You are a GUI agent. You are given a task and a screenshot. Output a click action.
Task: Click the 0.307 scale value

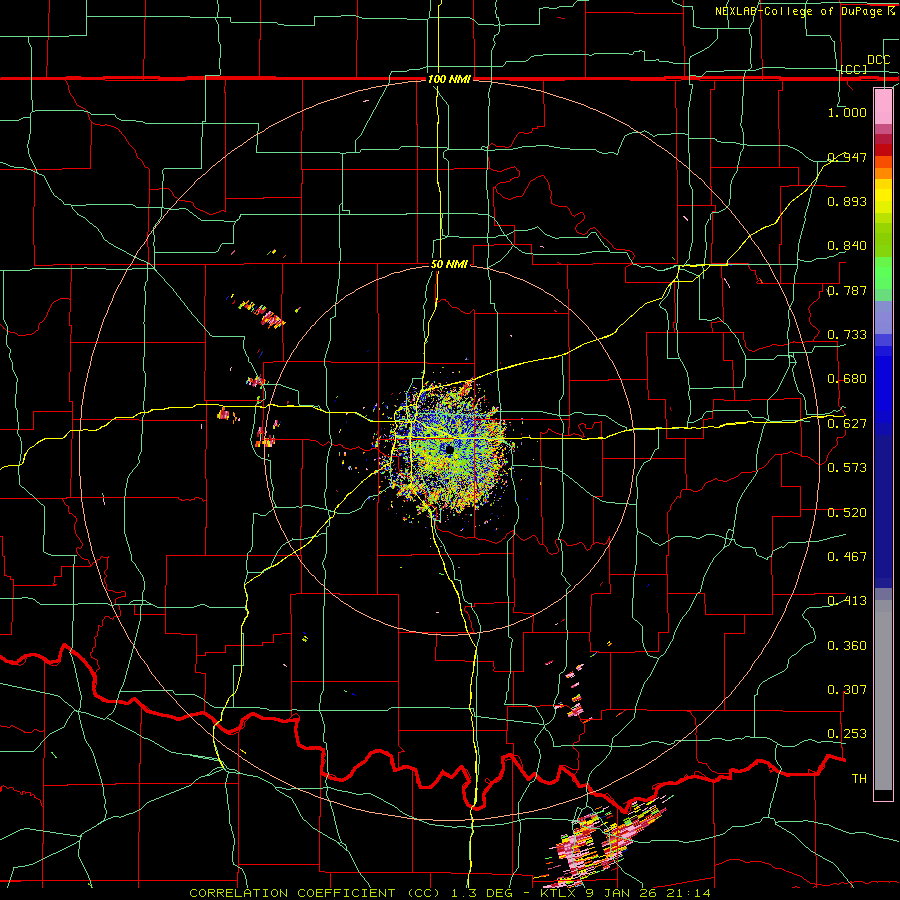[847, 690]
